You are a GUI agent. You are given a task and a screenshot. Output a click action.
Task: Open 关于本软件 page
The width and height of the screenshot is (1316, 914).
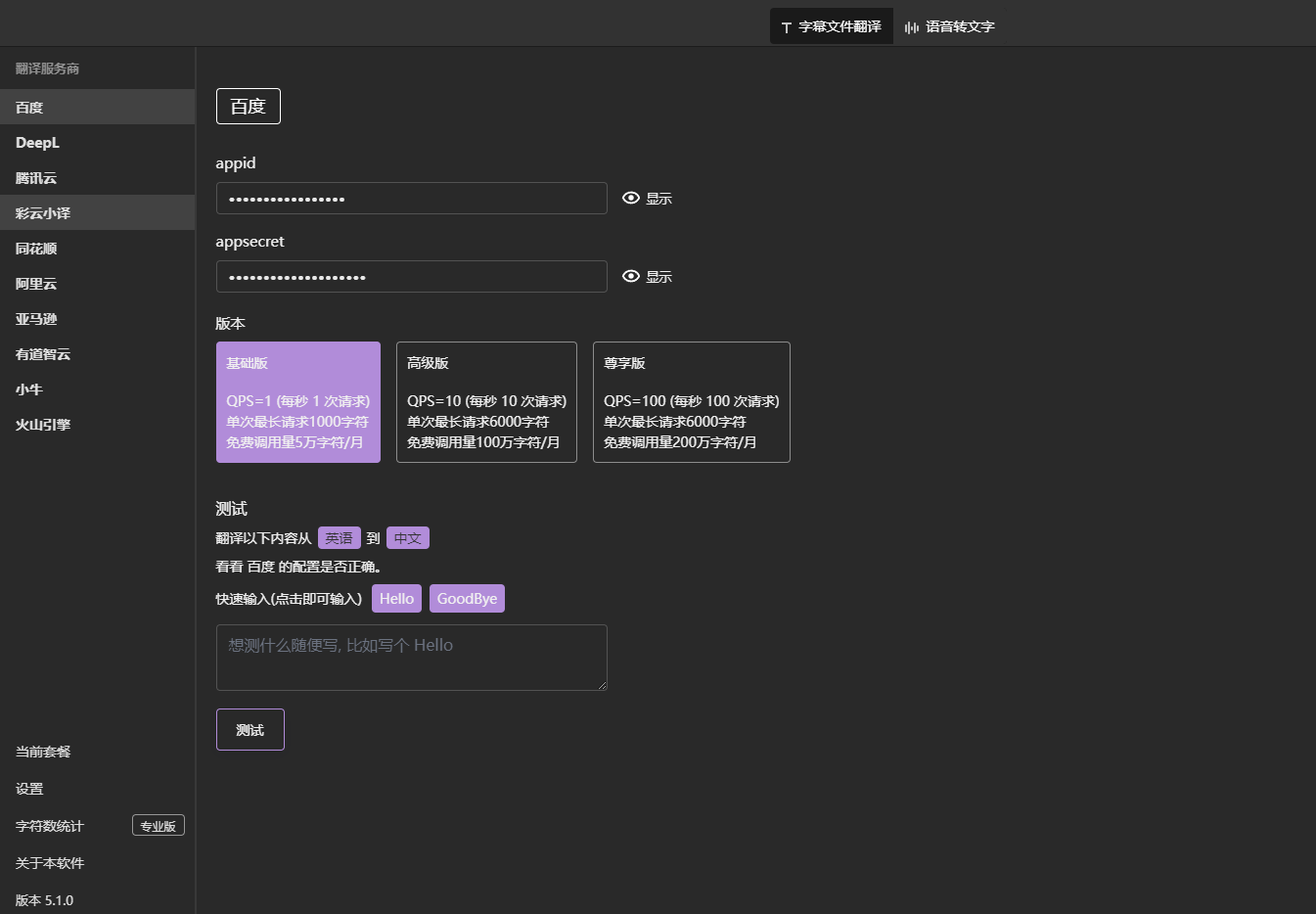[50, 863]
